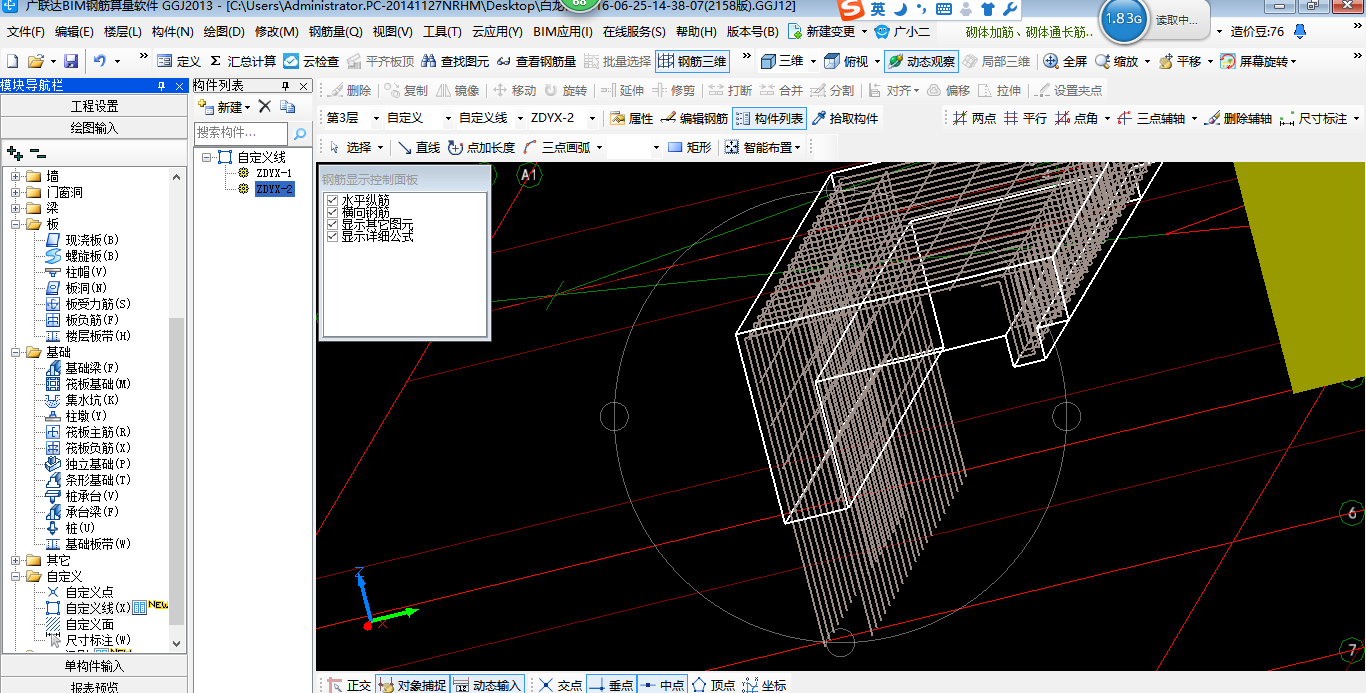Click the 单构件输入 button
1366x693 pixels.
pos(94,666)
